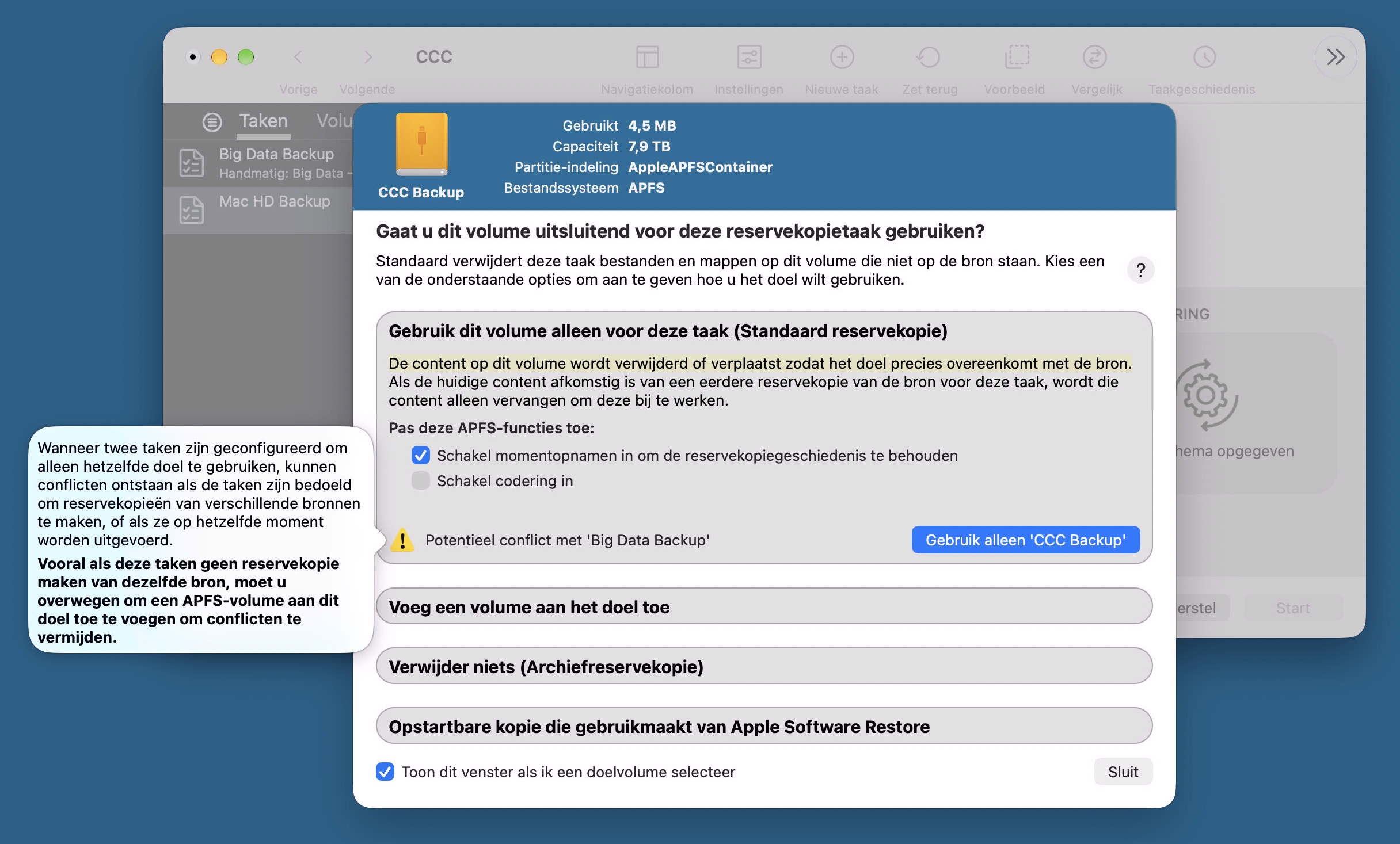This screenshot has height=844, width=1400.
Task: Click the Zet terug restore icon
Action: (929, 57)
